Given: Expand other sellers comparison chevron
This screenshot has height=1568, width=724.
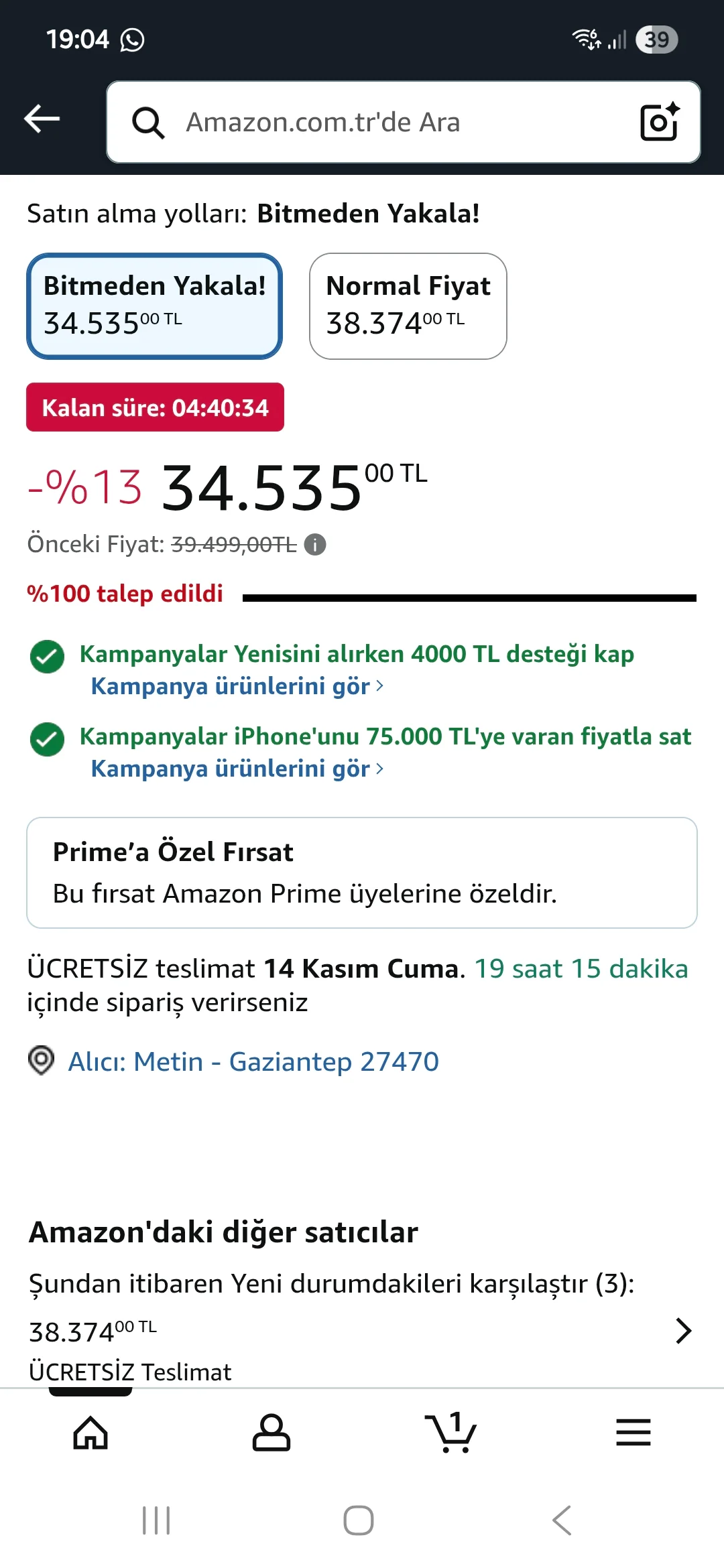Looking at the screenshot, I should coord(682,1331).
